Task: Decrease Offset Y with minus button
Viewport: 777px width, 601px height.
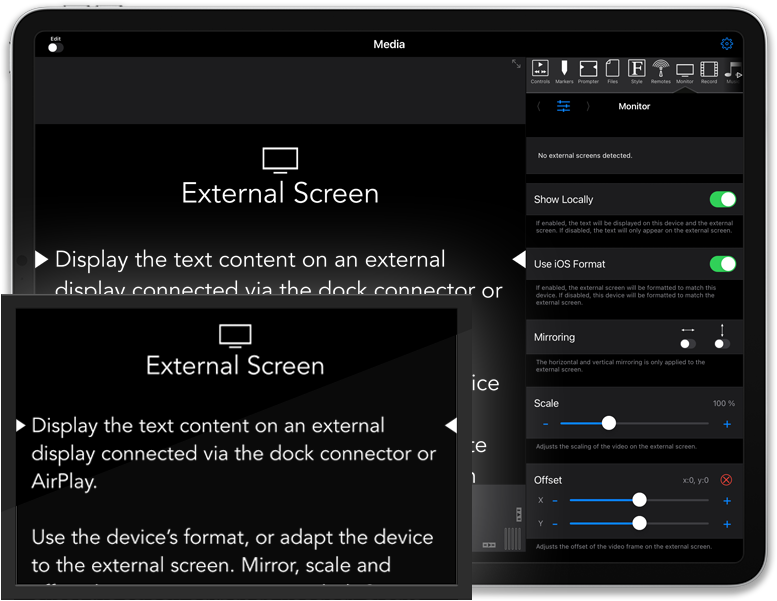Action: tap(555, 524)
